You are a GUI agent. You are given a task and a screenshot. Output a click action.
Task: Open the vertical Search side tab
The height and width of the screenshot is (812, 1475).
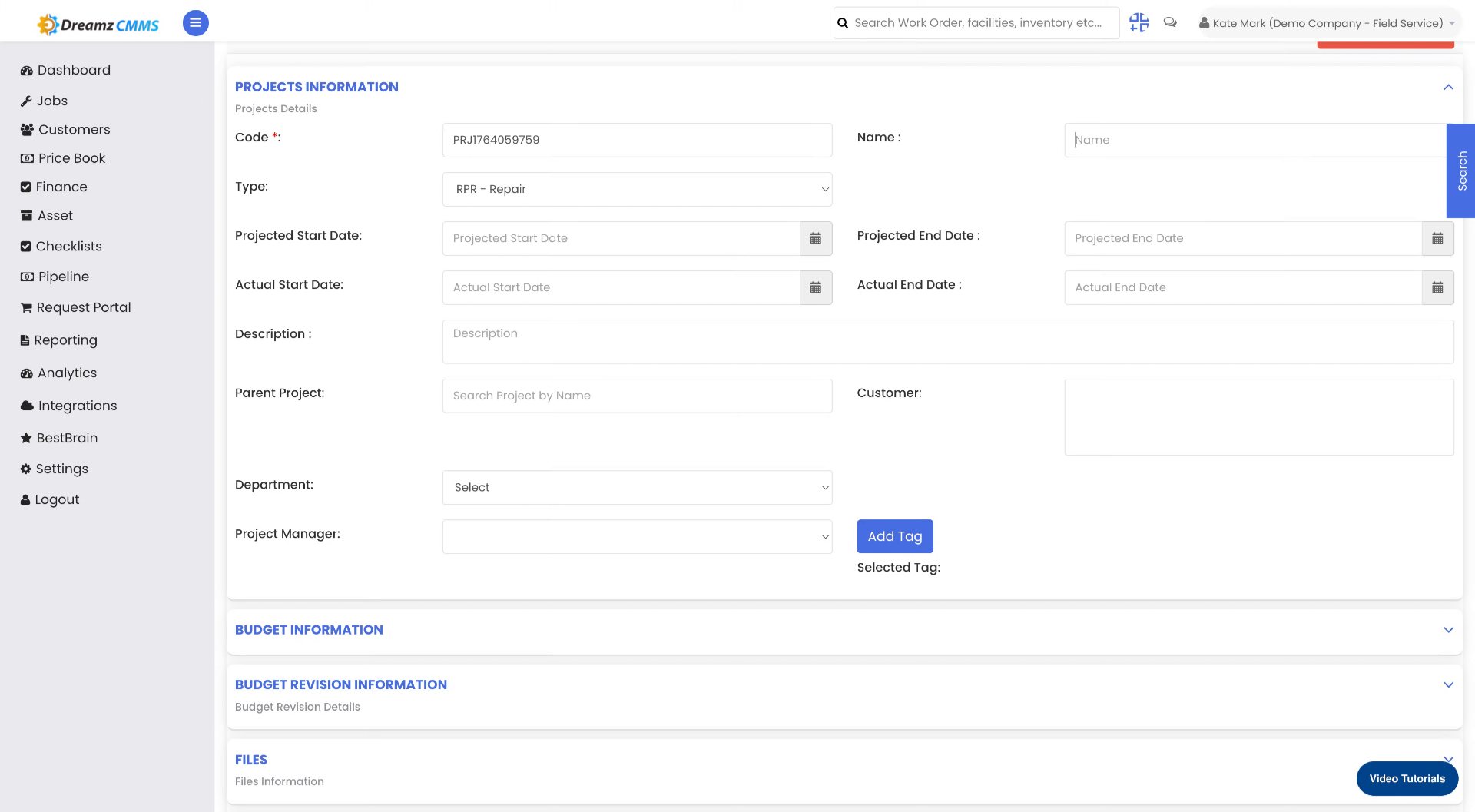(1461, 171)
